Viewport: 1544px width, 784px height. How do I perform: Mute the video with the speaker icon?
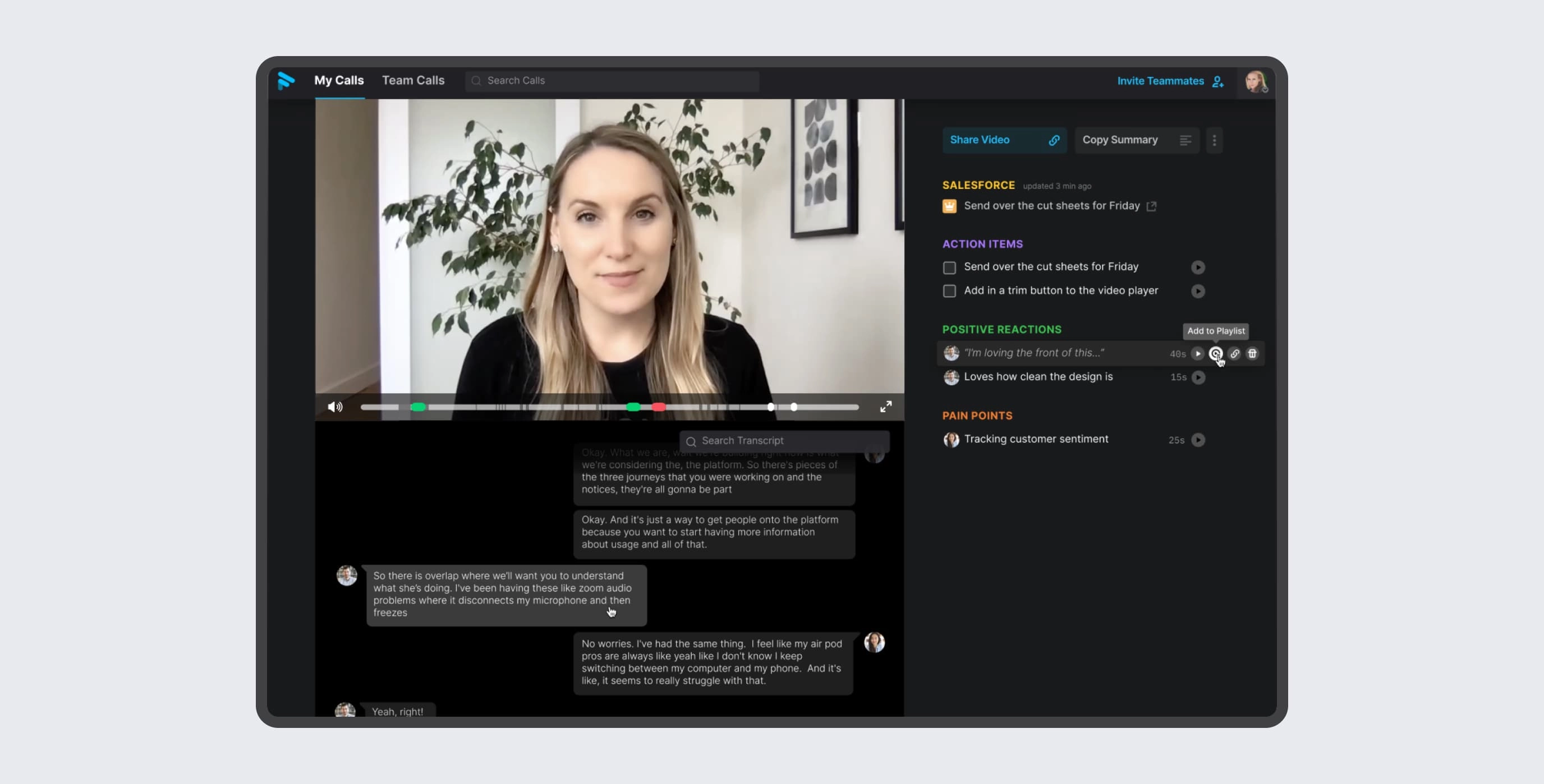click(335, 407)
